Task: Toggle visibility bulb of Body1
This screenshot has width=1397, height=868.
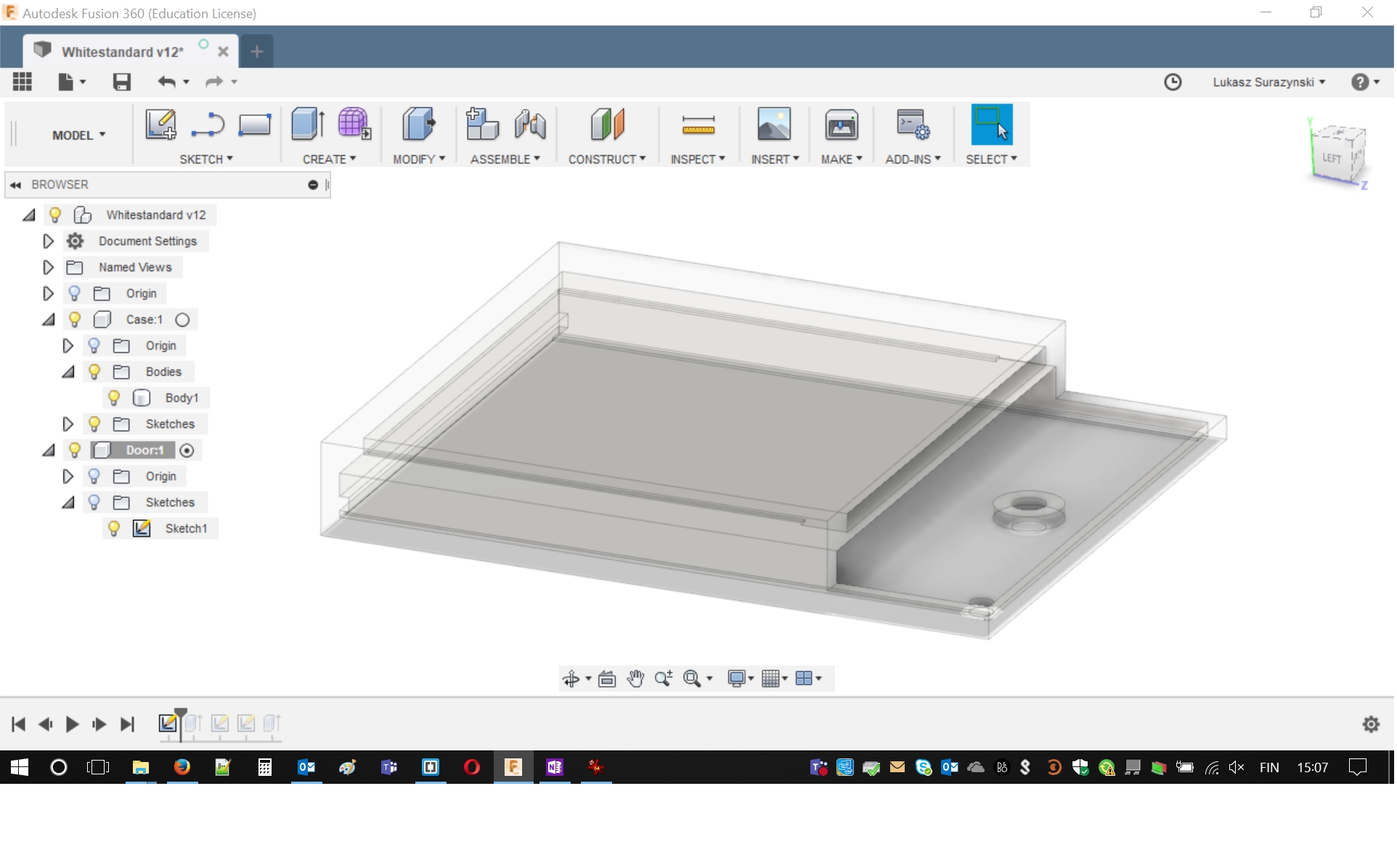Action: pos(113,398)
